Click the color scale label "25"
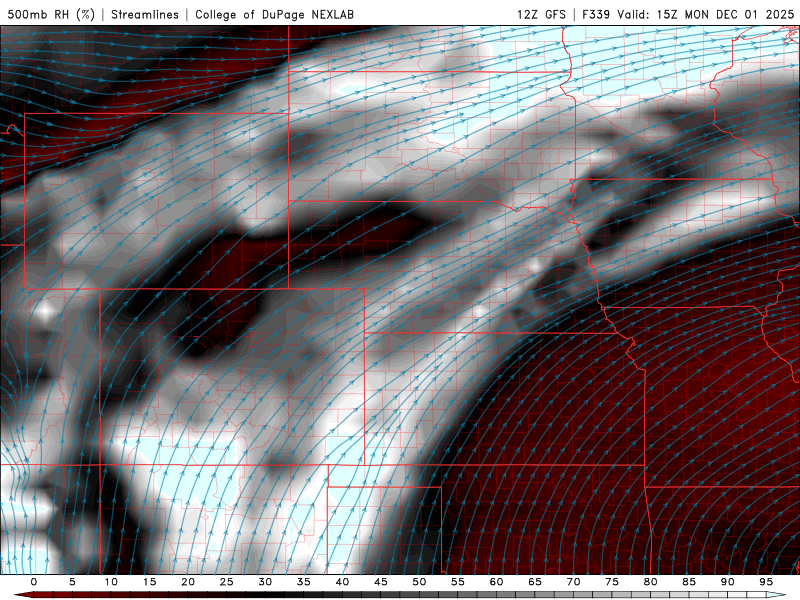800x600 pixels. click(227, 582)
